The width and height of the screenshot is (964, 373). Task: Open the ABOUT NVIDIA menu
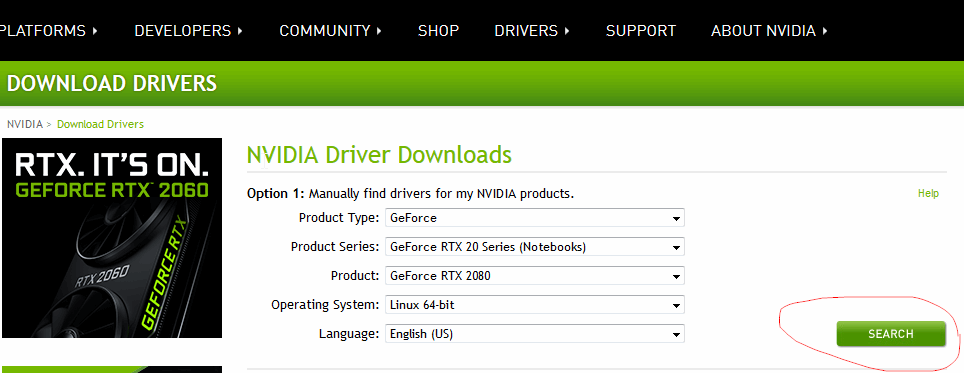[x=769, y=31]
